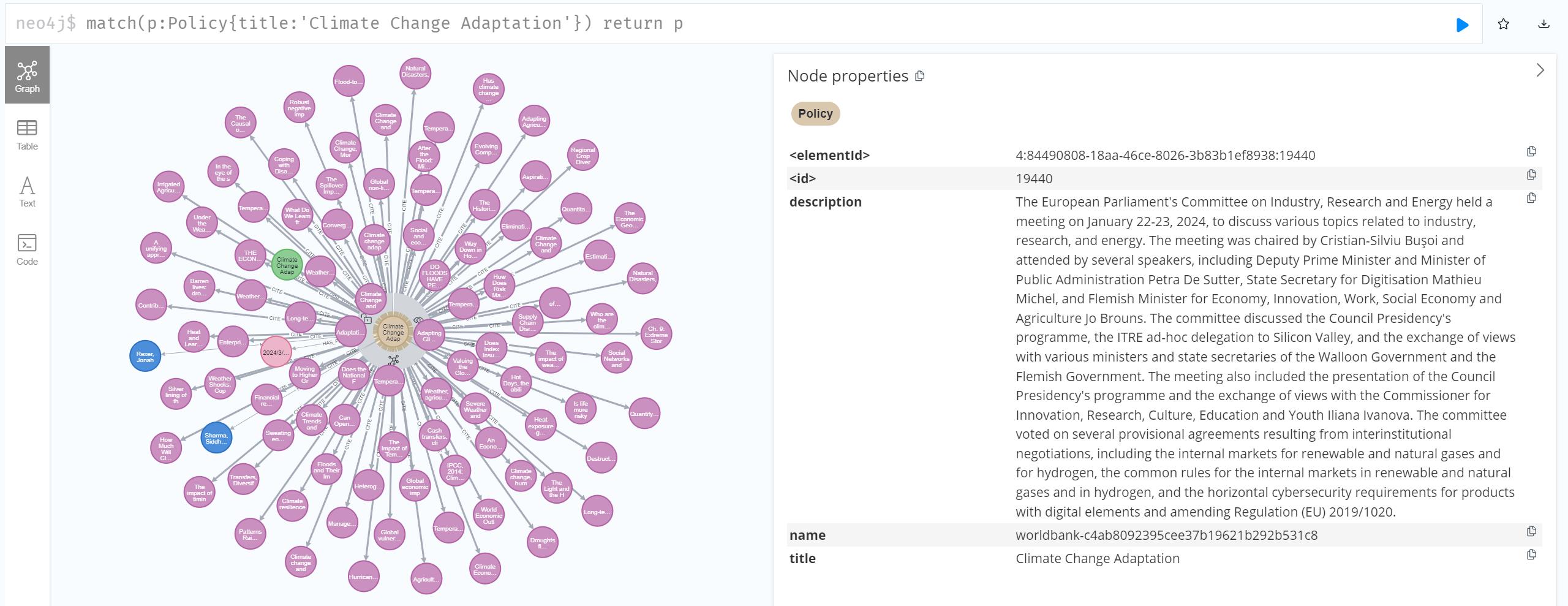Image resolution: width=1568 pixels, height=606 pixels.
Task: Copy the title property value
Action: tap(1531, 555)
